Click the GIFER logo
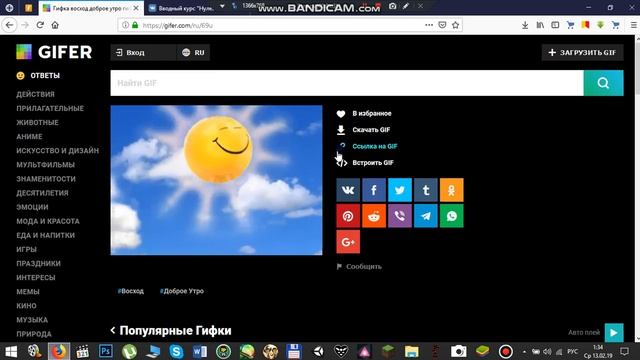640x360 pixels. click(x=54, y=52)
